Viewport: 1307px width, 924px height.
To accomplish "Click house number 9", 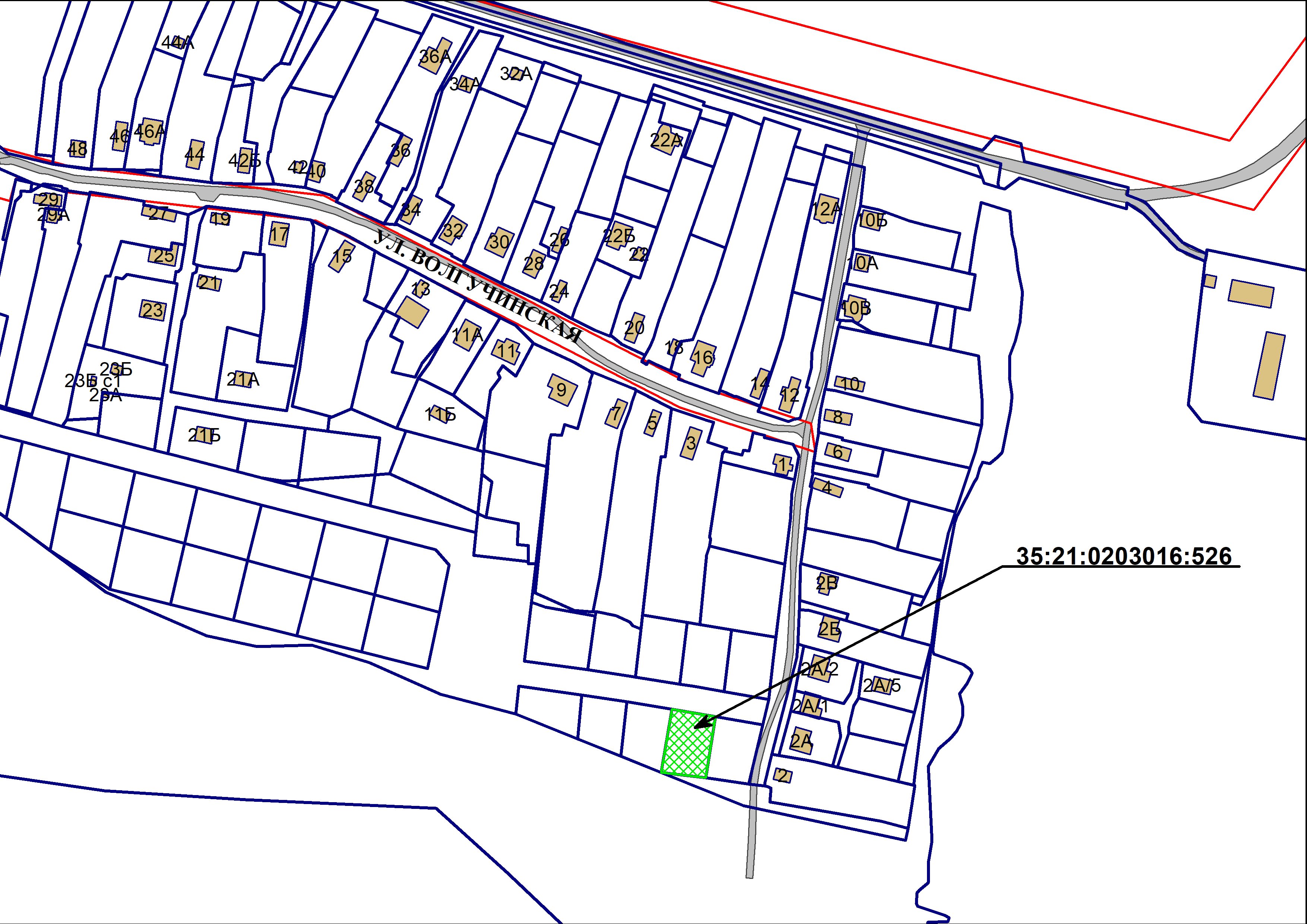I will (561, 390).
